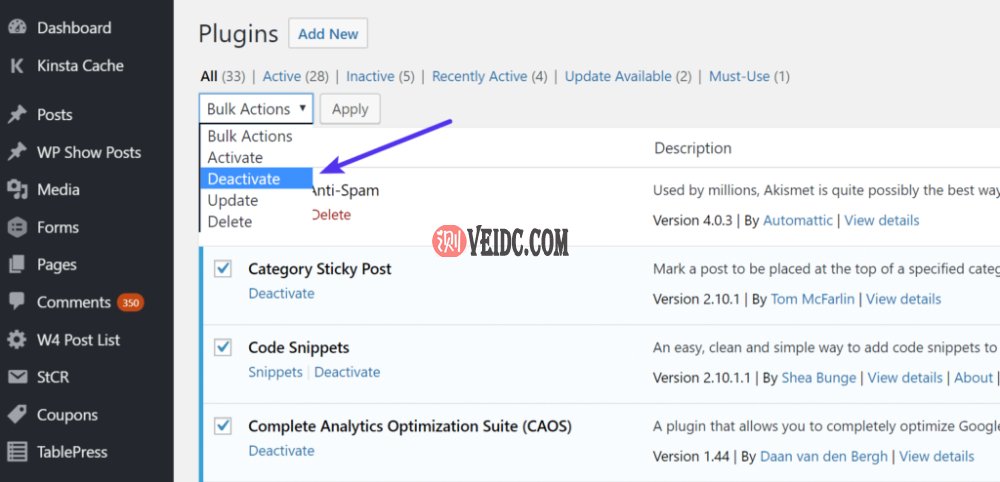
Task: Click the Add New plugin button
Action: click(328, 34)
